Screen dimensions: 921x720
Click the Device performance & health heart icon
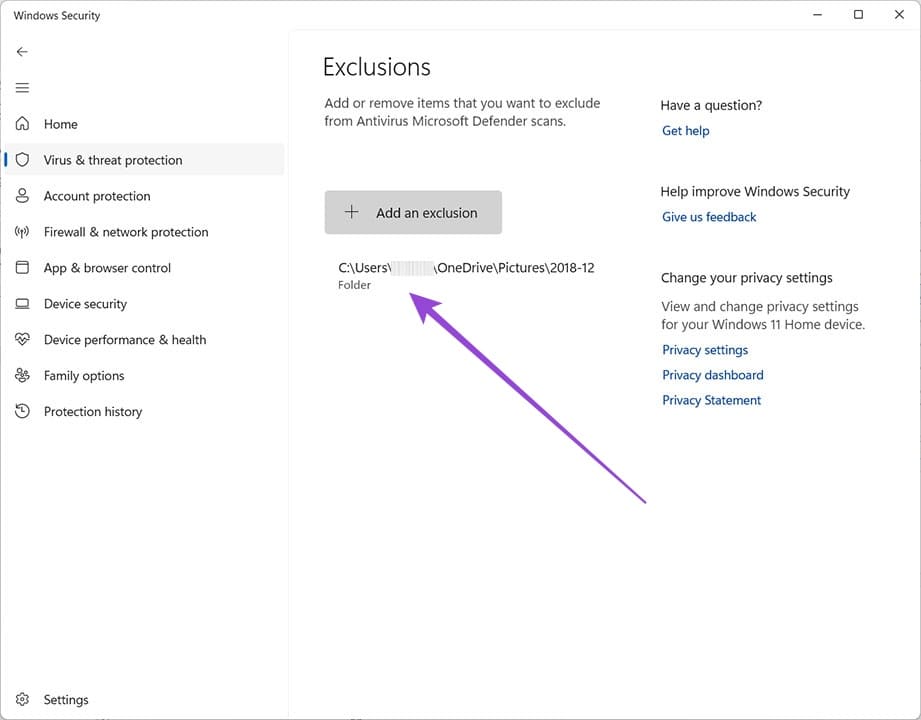[22, 340]
